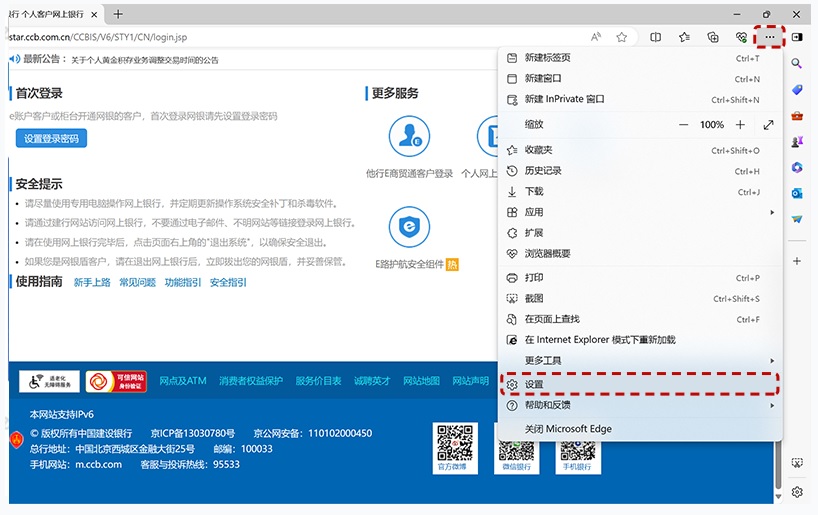Open the Outlook icon in Edge sidebar
This screenshot has height=515, width=818.
pyautogui.click(x=798, y=193)
